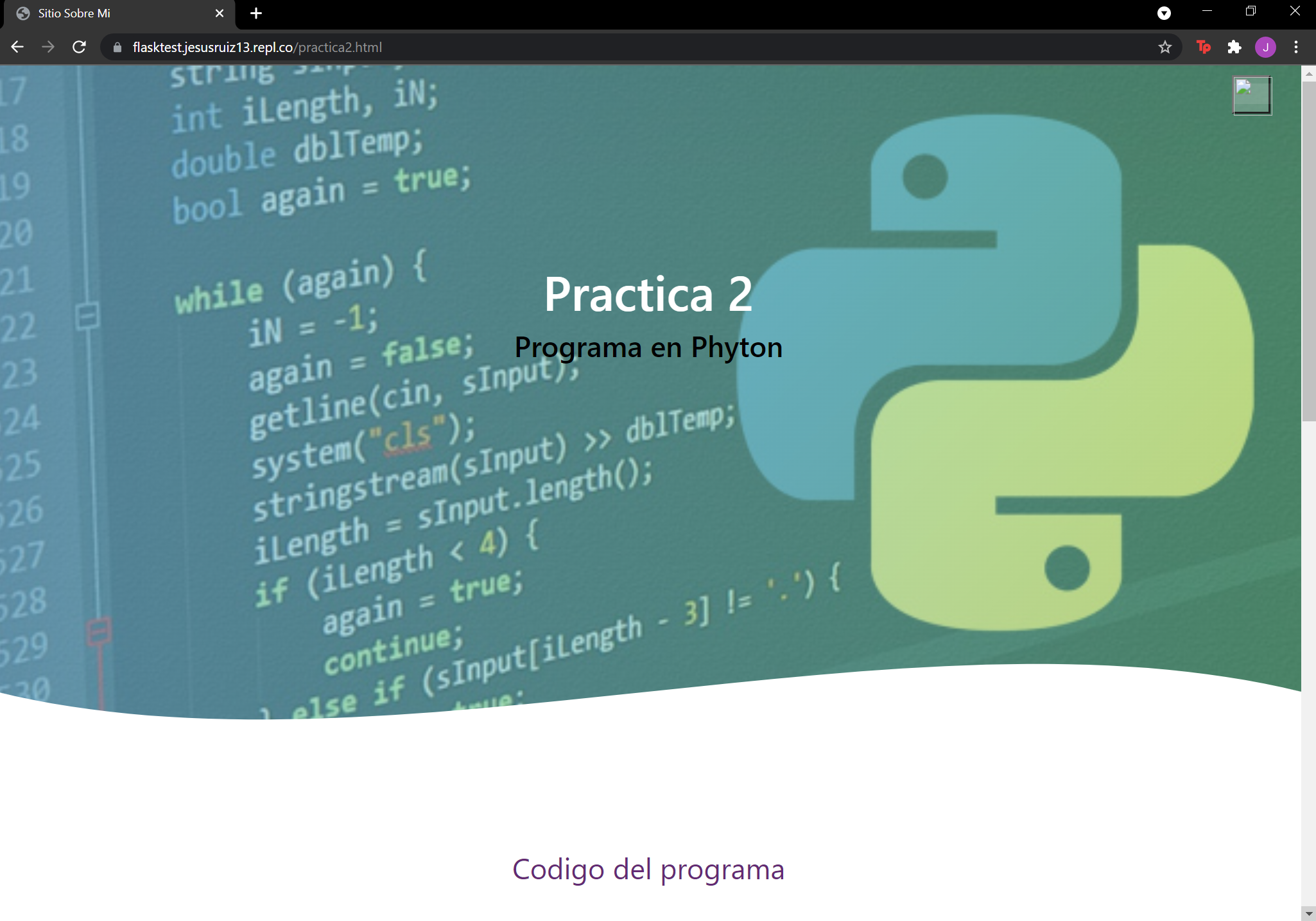The image size is (1316, 921).
Task: Open a new tab with plus button
Action: pyautogui.click(x=256, y=13)
